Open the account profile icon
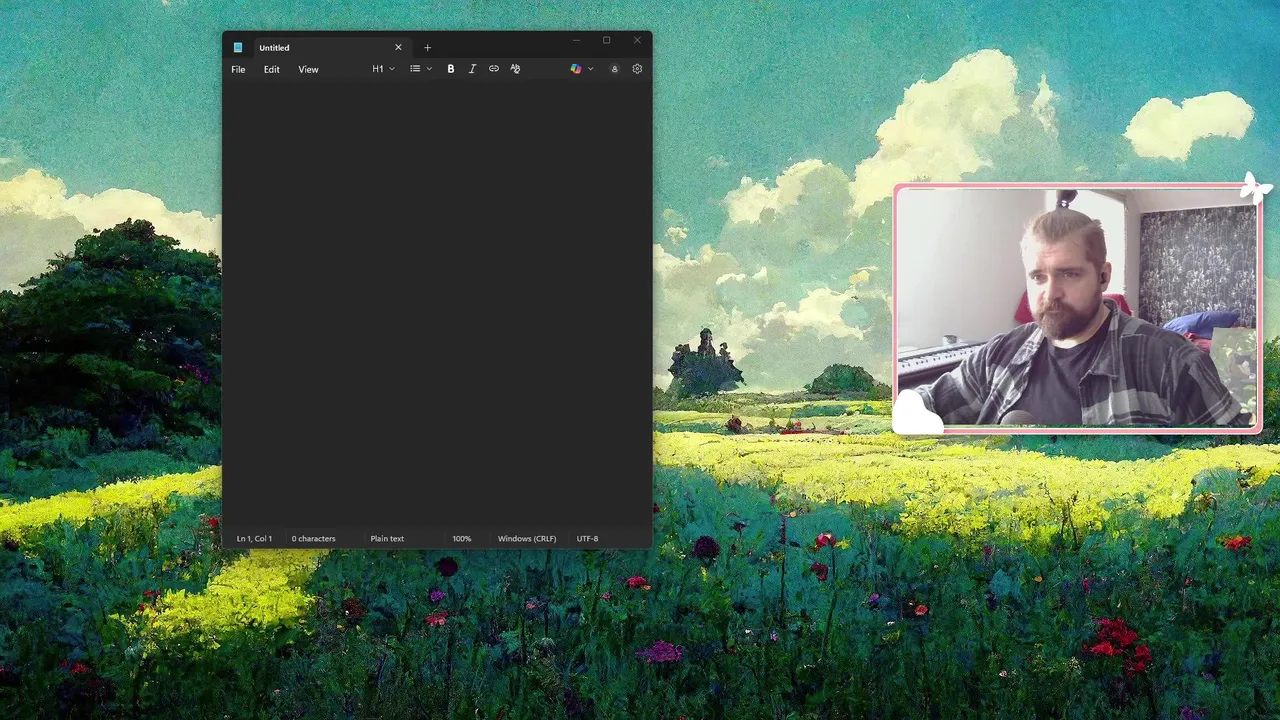1280x720 pixels. (614, 69)
